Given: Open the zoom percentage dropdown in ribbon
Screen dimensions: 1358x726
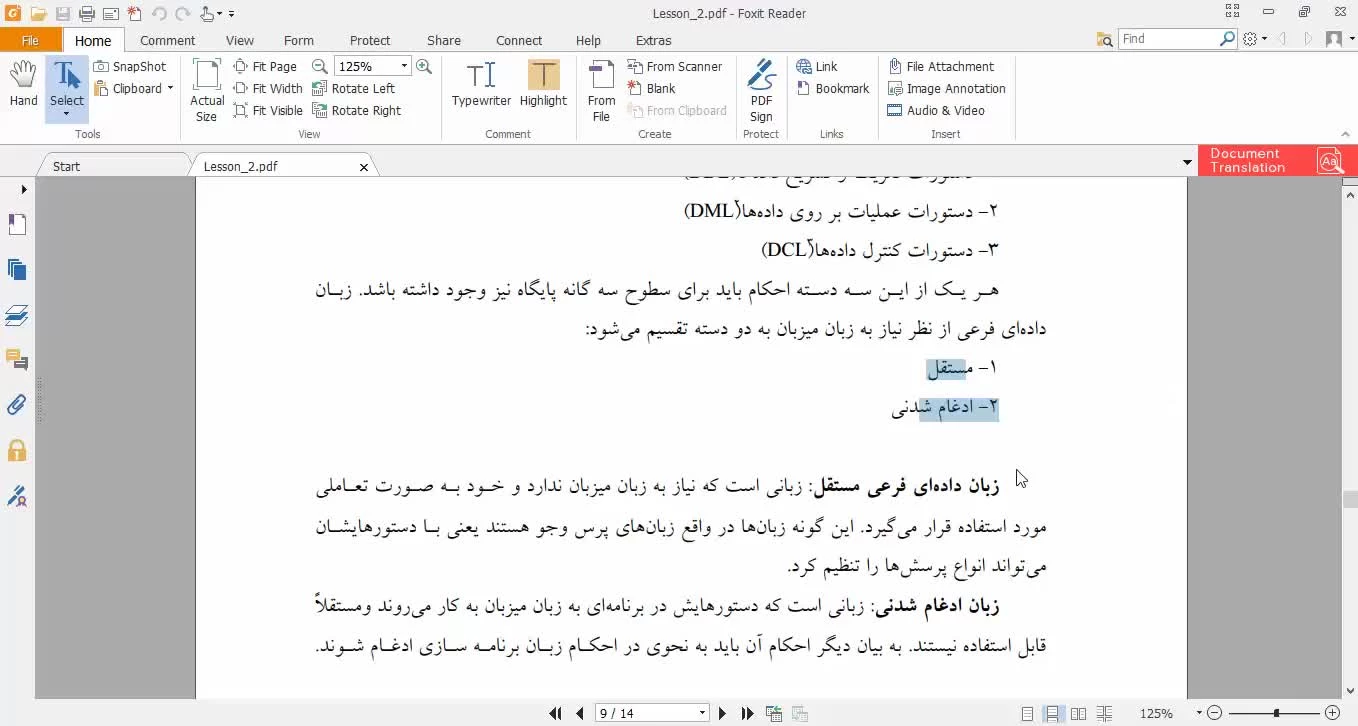Looking at the screenshot, I should [404, 66].
